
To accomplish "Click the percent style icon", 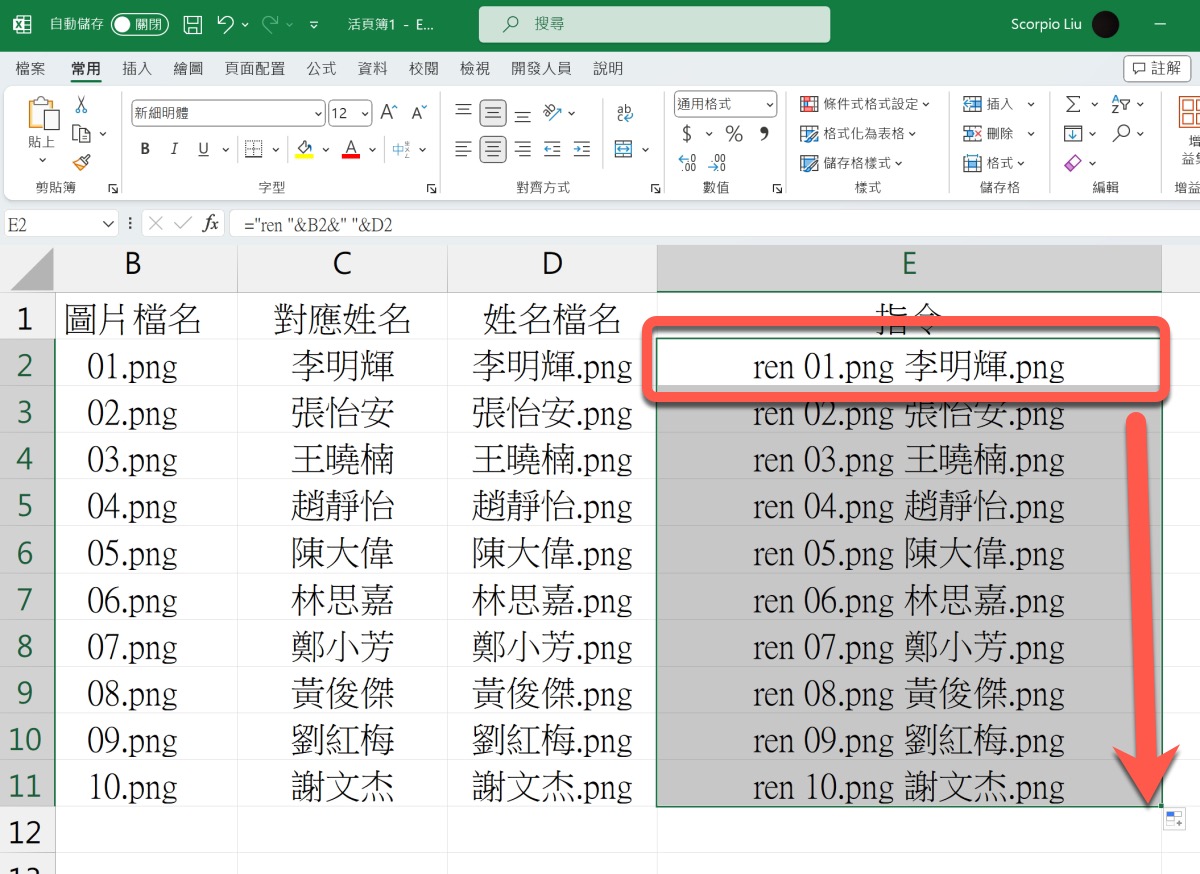I will tap(734, 134).
